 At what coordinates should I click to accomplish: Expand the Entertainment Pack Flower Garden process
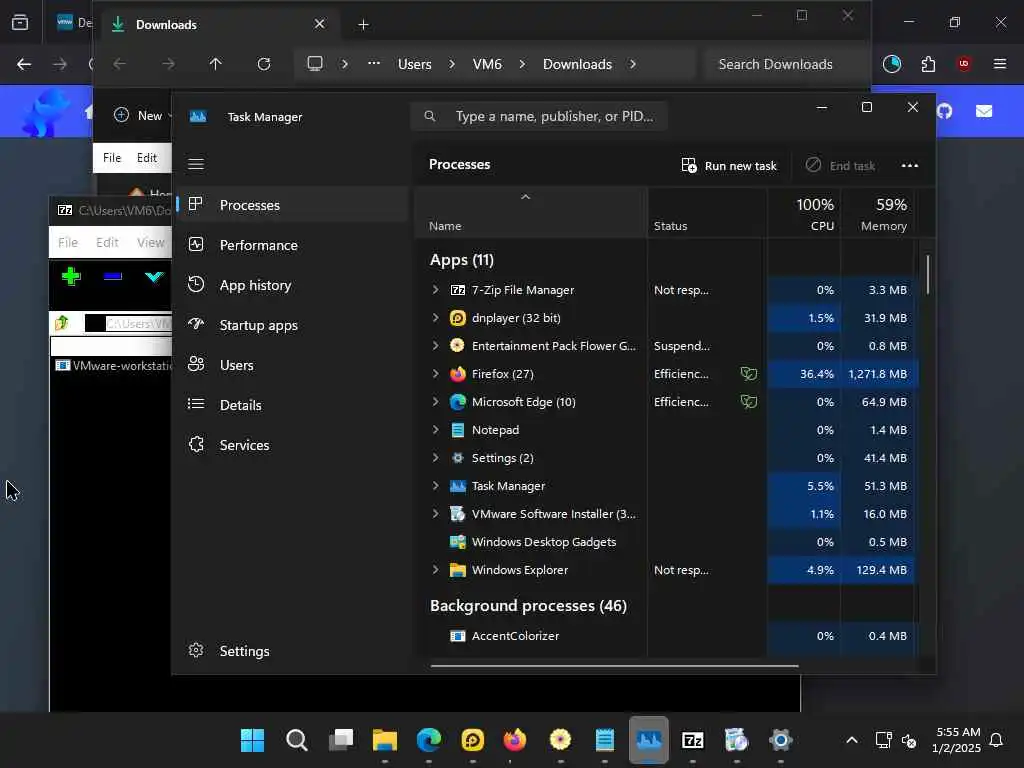tap(436, 345)
